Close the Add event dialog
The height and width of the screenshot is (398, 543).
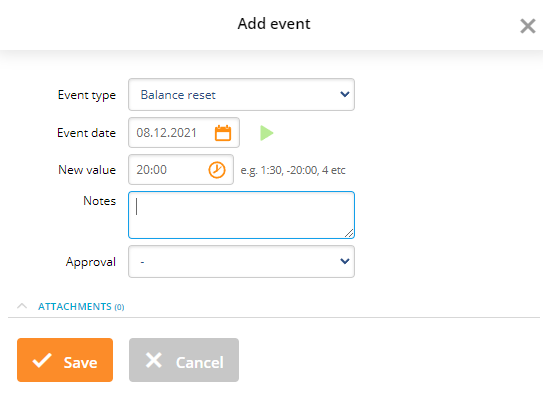tap(528, 26)
